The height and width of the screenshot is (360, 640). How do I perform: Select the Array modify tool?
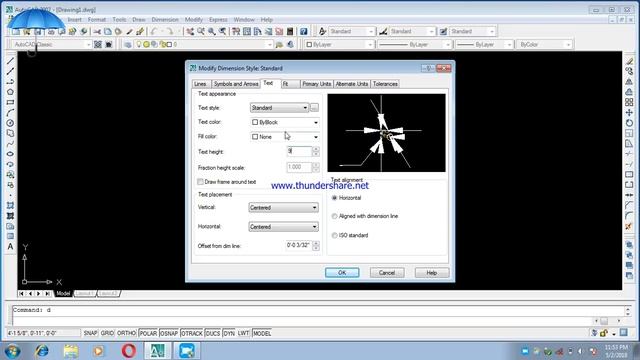coord(629,102)
